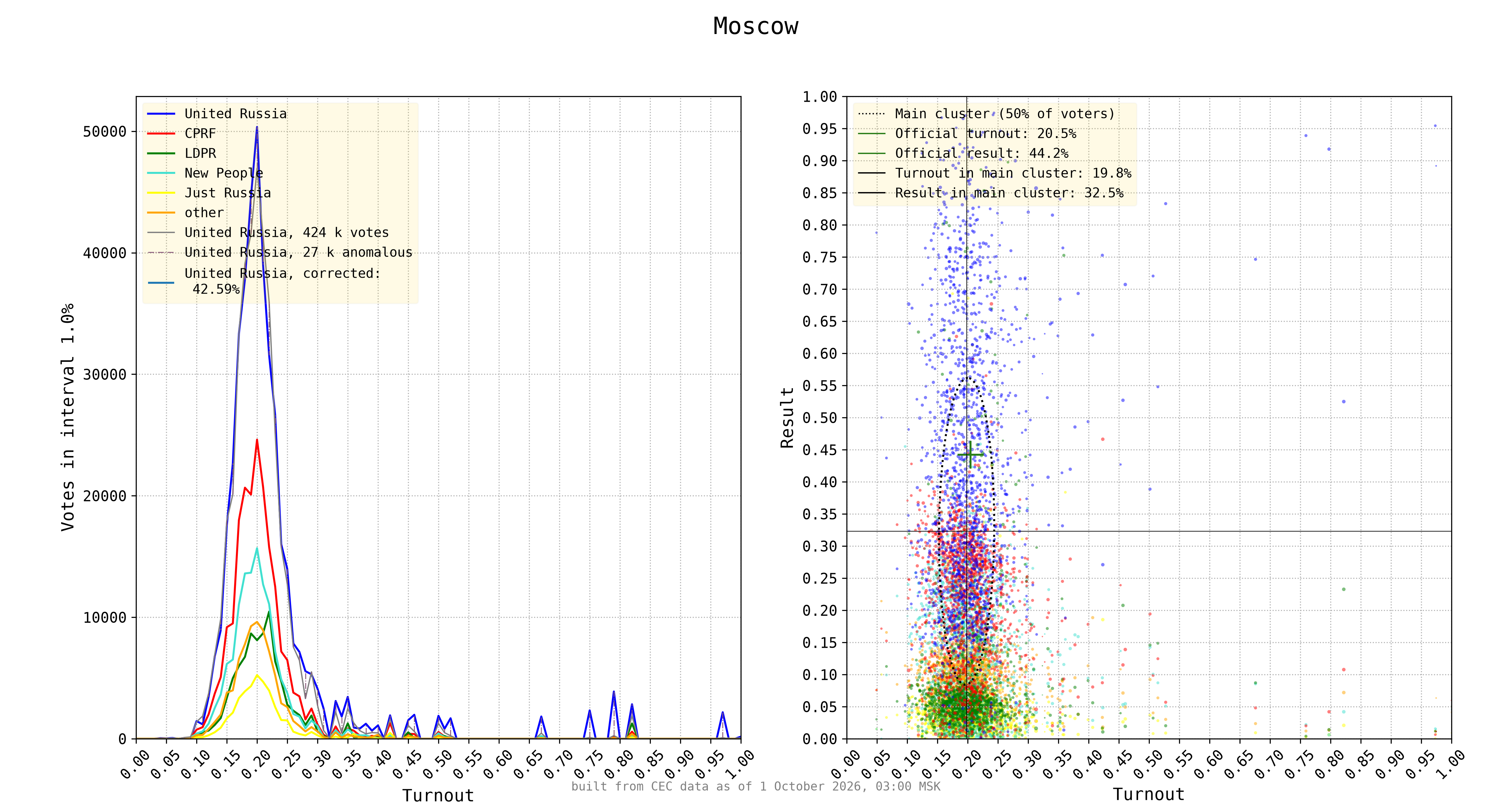Click blue line swatch beside 'United Russia'
The height and width of the screenshot is (803, 1512).
[x=161, y=114]
